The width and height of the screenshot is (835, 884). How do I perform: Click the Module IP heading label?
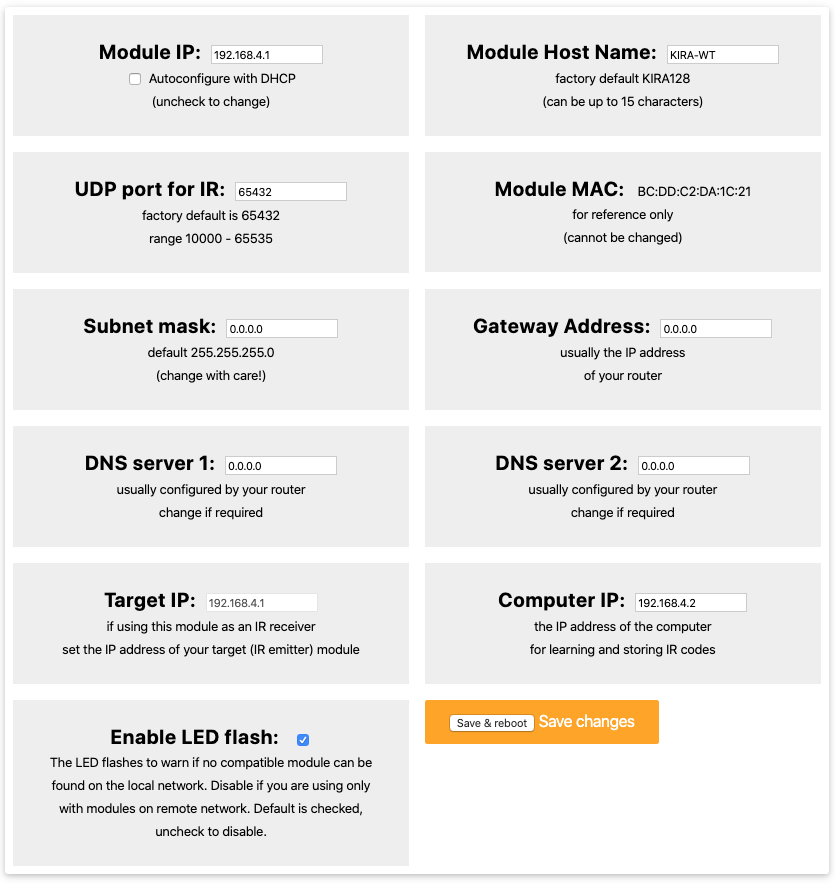pyautogui.click(x=150, y=53)
